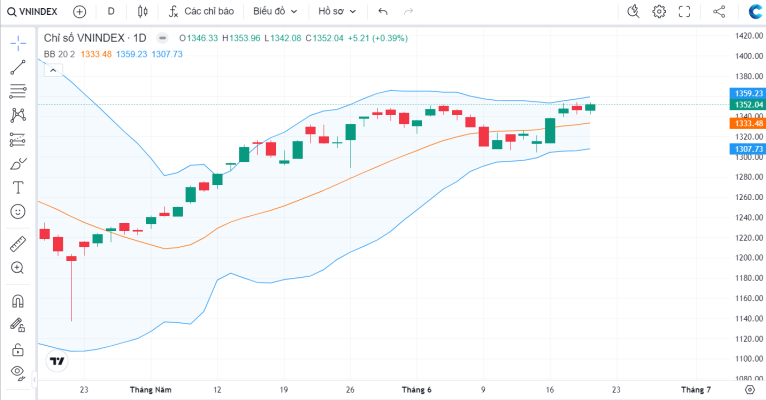The image size is (766, 400).
Task: Change the D timeframe interval
Action: [x=111, y=11]
